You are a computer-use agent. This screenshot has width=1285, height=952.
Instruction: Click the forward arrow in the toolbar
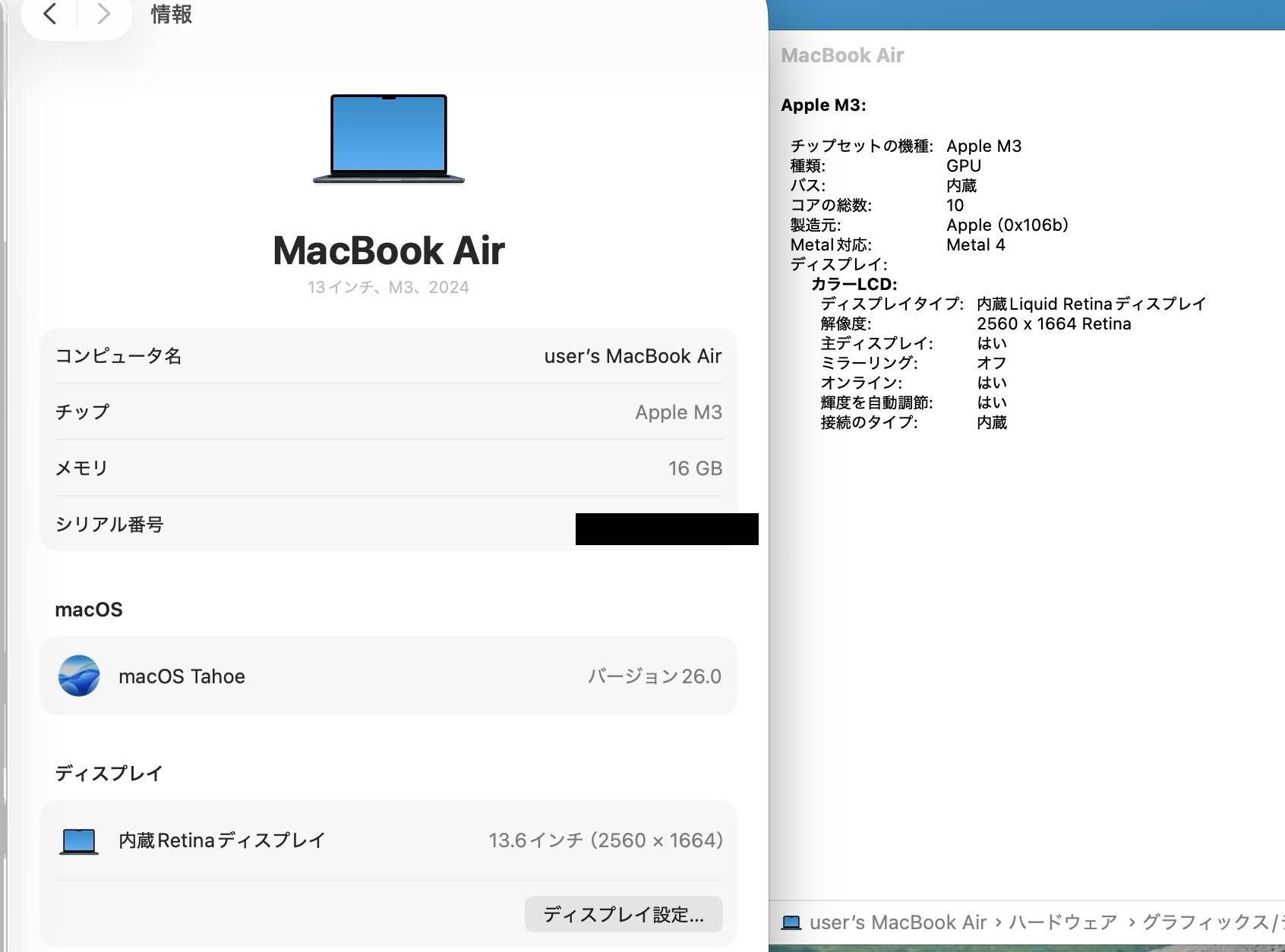[103, 14]
